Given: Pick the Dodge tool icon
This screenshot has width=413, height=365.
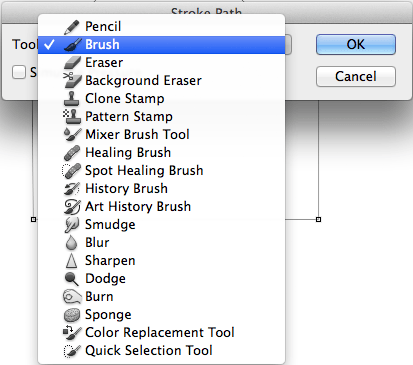Looking at the screenshot, I should (72, 279).
